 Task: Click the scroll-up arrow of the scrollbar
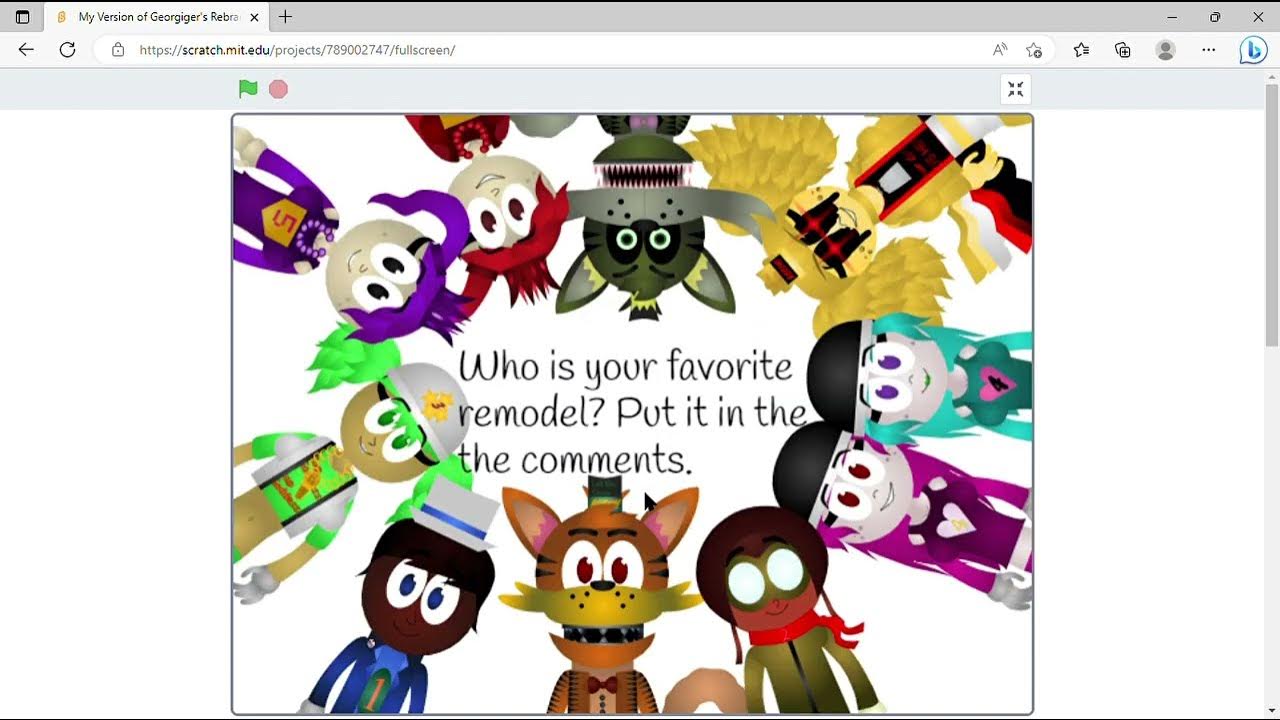click(1271, 76)
